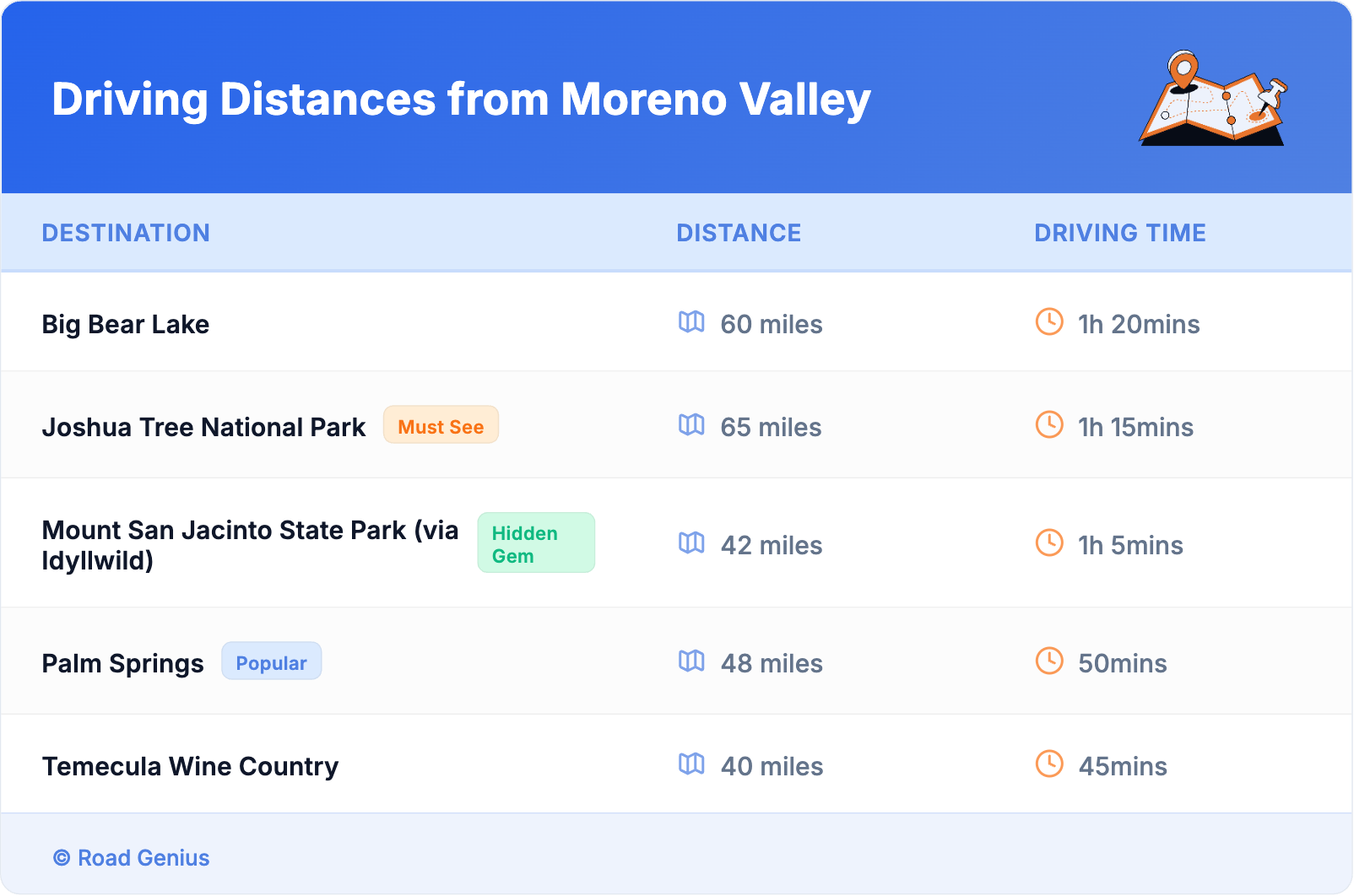The width and height of the screenshot is (1354, 896).
Task: Click the map icon beside 48 miles
Action: coord(691,661)
